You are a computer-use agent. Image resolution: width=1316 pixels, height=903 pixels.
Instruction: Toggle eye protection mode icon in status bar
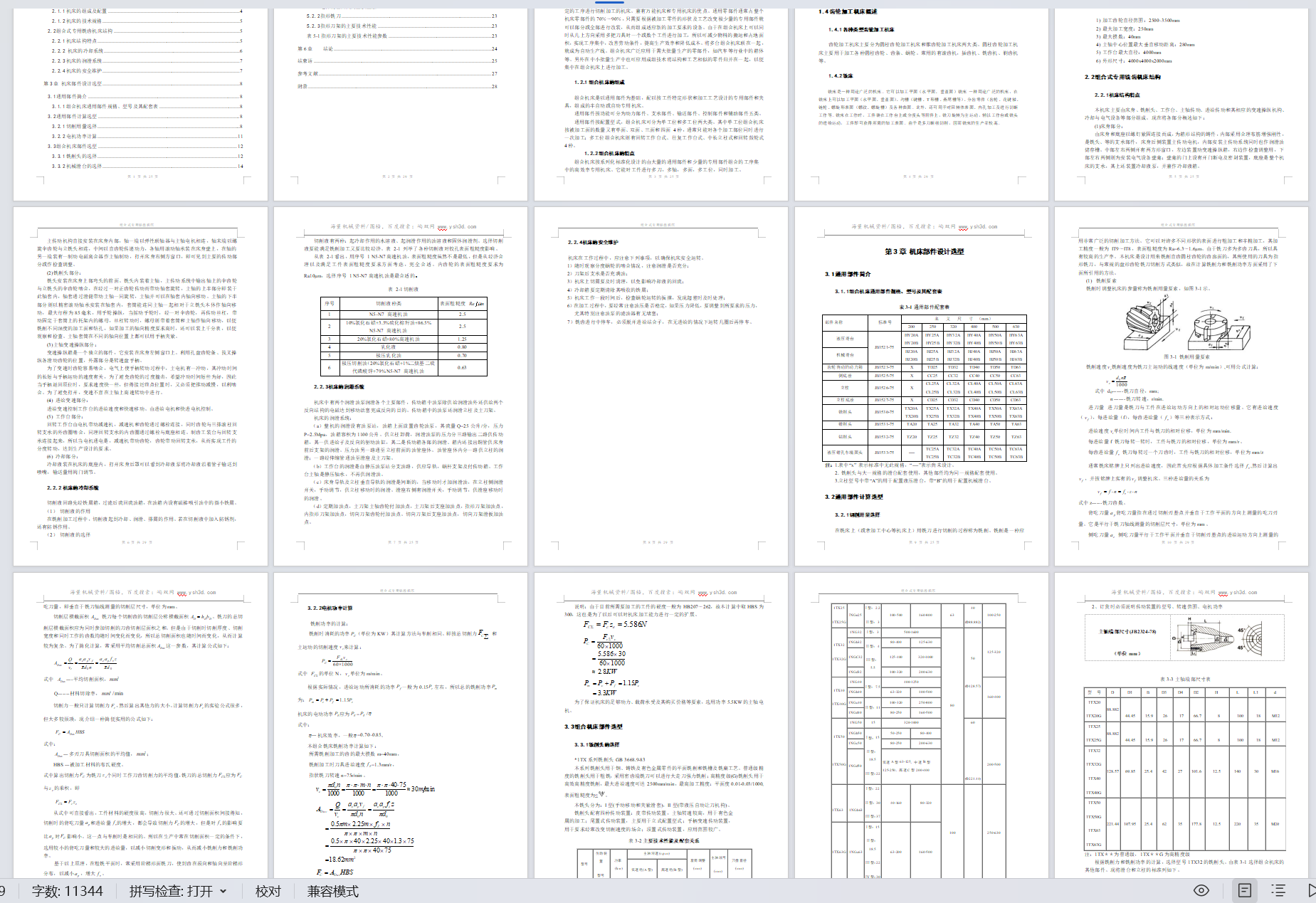(1201, 890)
